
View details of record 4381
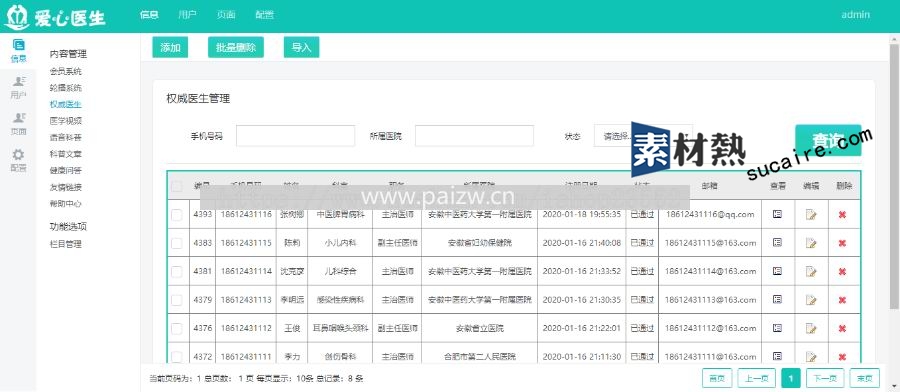777,271
